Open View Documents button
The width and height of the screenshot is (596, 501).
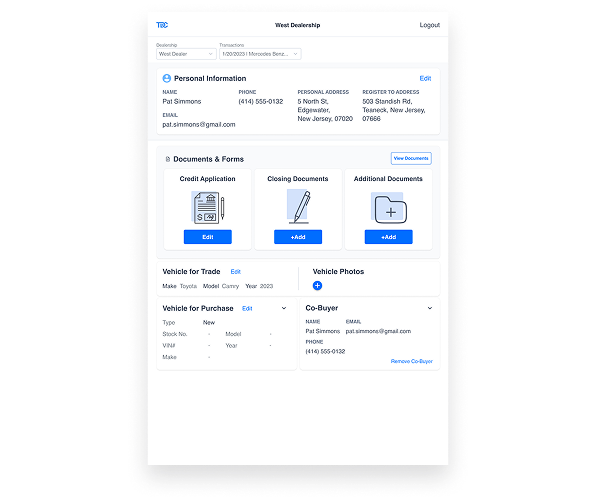pyautogui.click(x=411, y=159)
